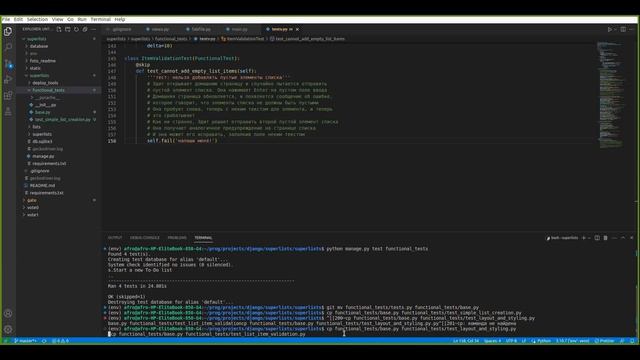Open the Selection menu
The height and width of the screenshot is (360, 640).
(x=37, y=19)
